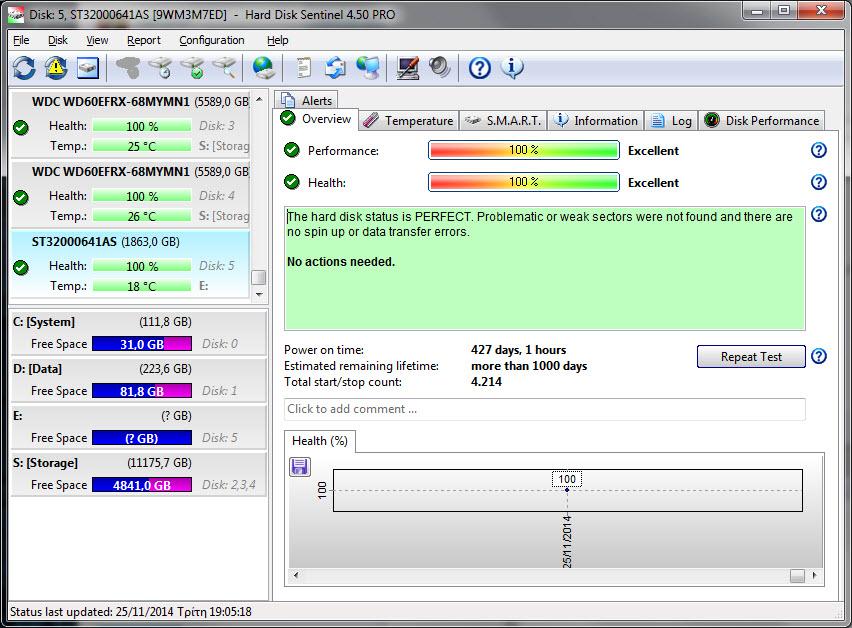Viewport: 852px width, 628px height.
Task: Select the E: partition entry
Action: [x=139, y=426]
